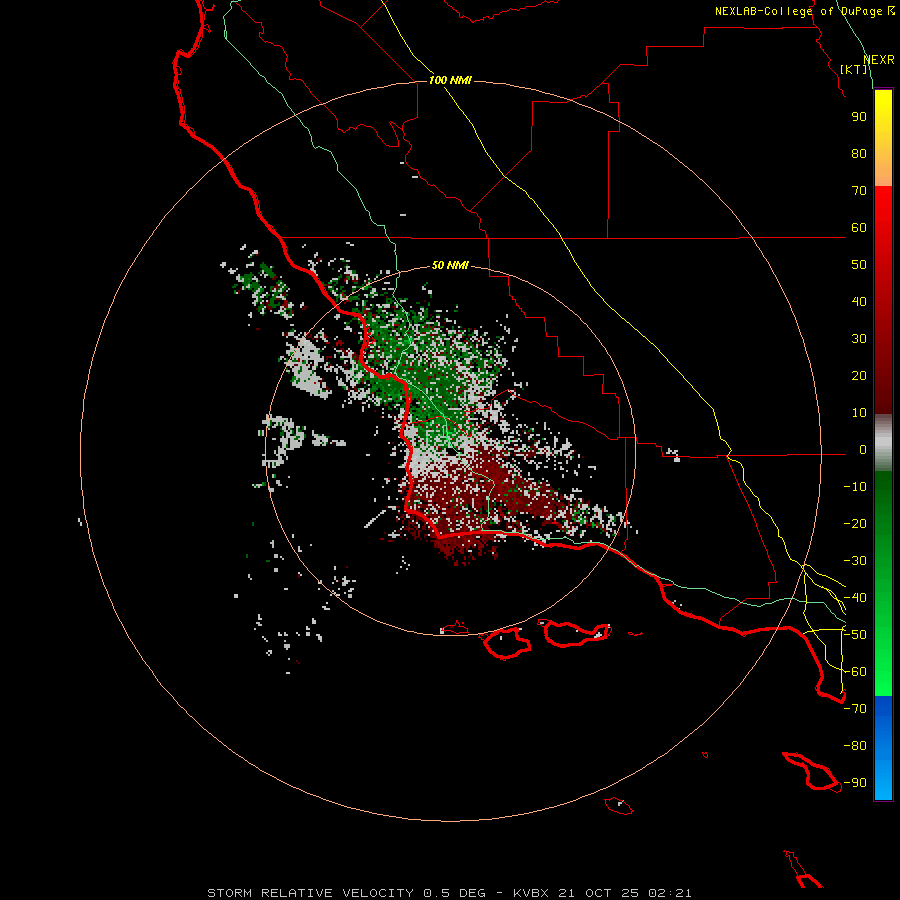Click the -10 value on velocity scale
Image resolution: width=900 pixels, height=900 pixels.
coord(855,487)
